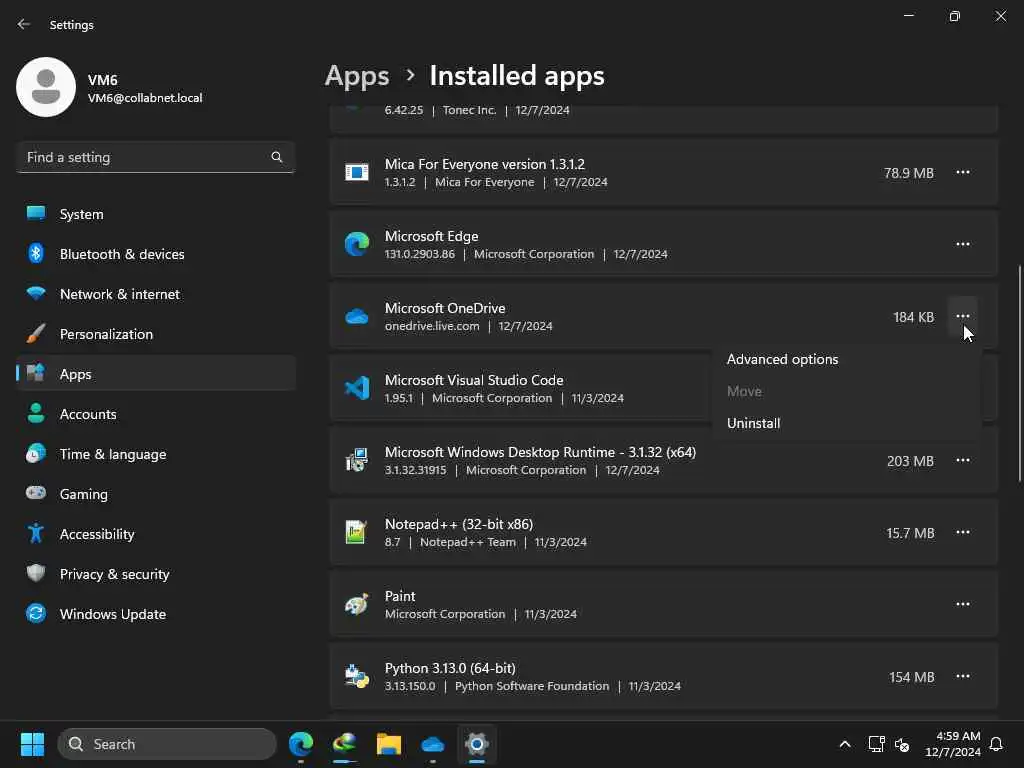
Task: Click the Find a setting search box
Action: (x=145, y=157)
